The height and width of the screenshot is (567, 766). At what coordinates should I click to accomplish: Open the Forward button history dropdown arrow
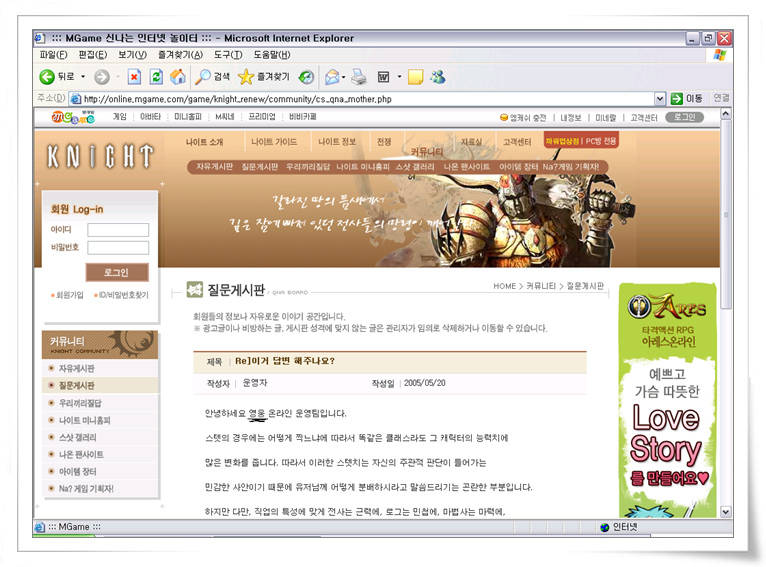pyautogui.click(x=118, y=77)
